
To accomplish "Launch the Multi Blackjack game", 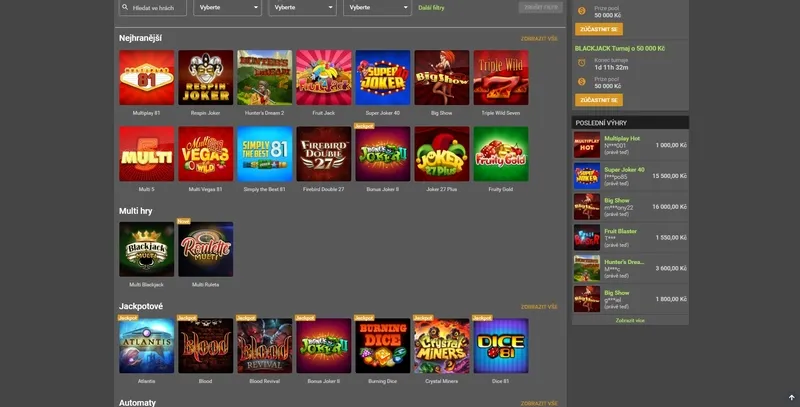I will pos(146,249).
